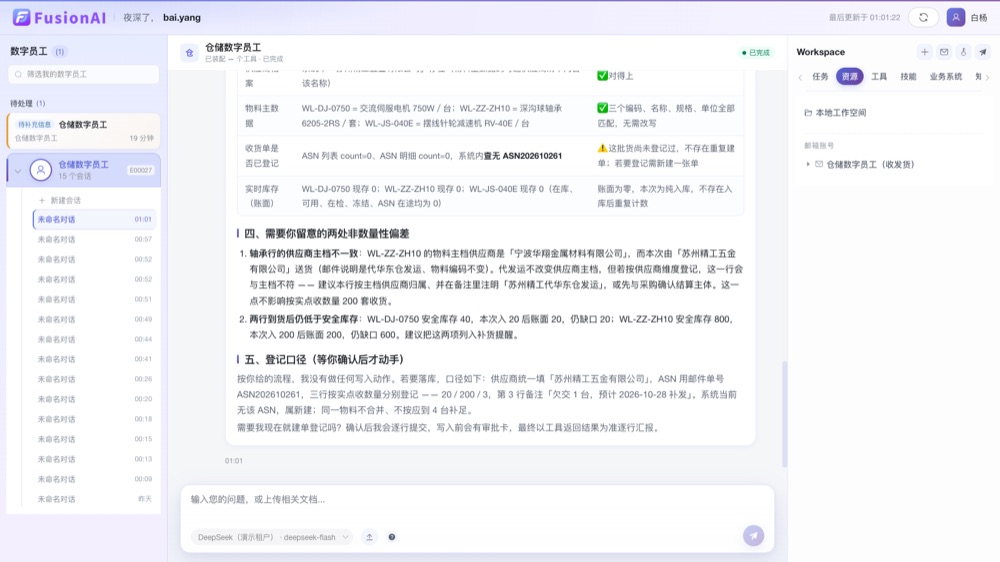Viewport: 1000px width, 562px height.
Task: Click the warehouse employee icon in the chat header
Action: (189, 53)
